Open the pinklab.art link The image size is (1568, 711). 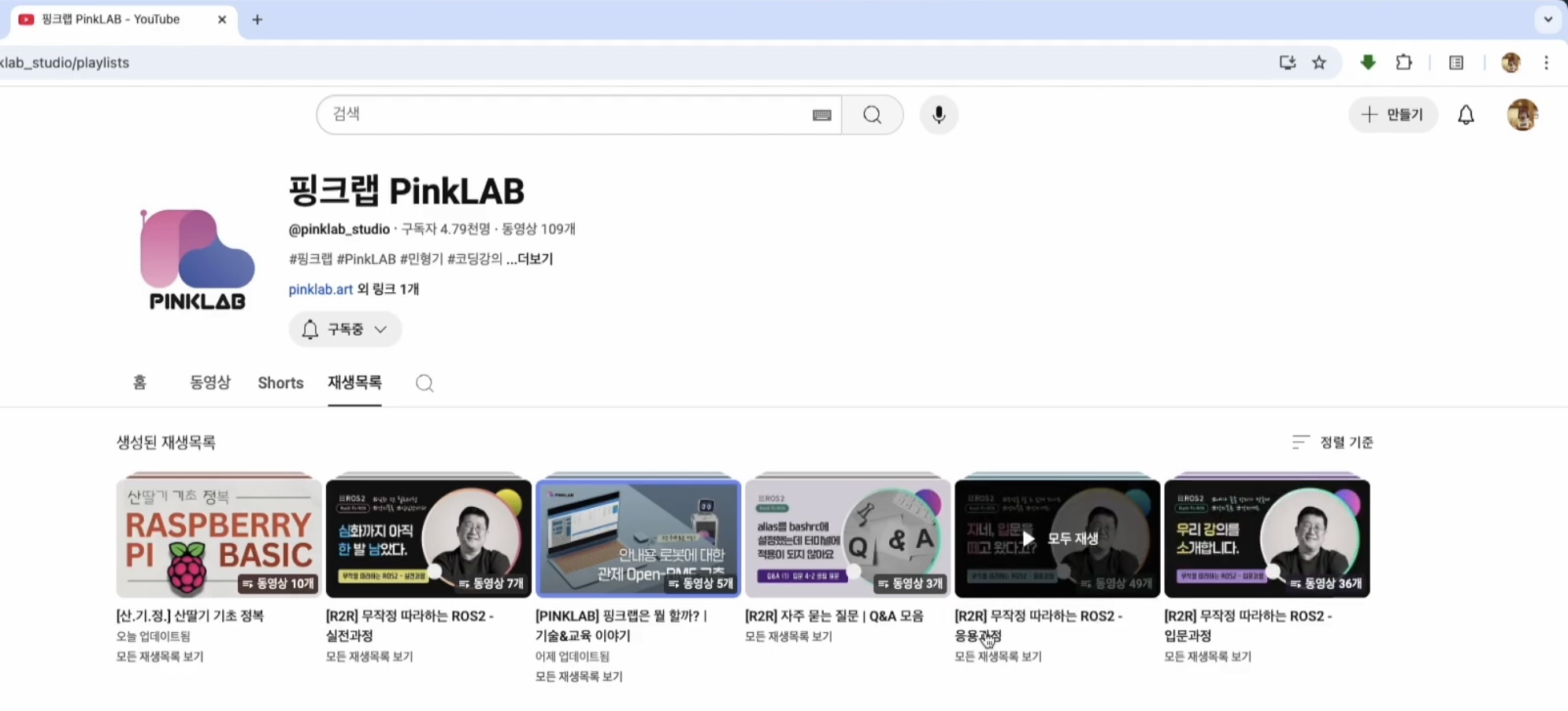point(321,289)
